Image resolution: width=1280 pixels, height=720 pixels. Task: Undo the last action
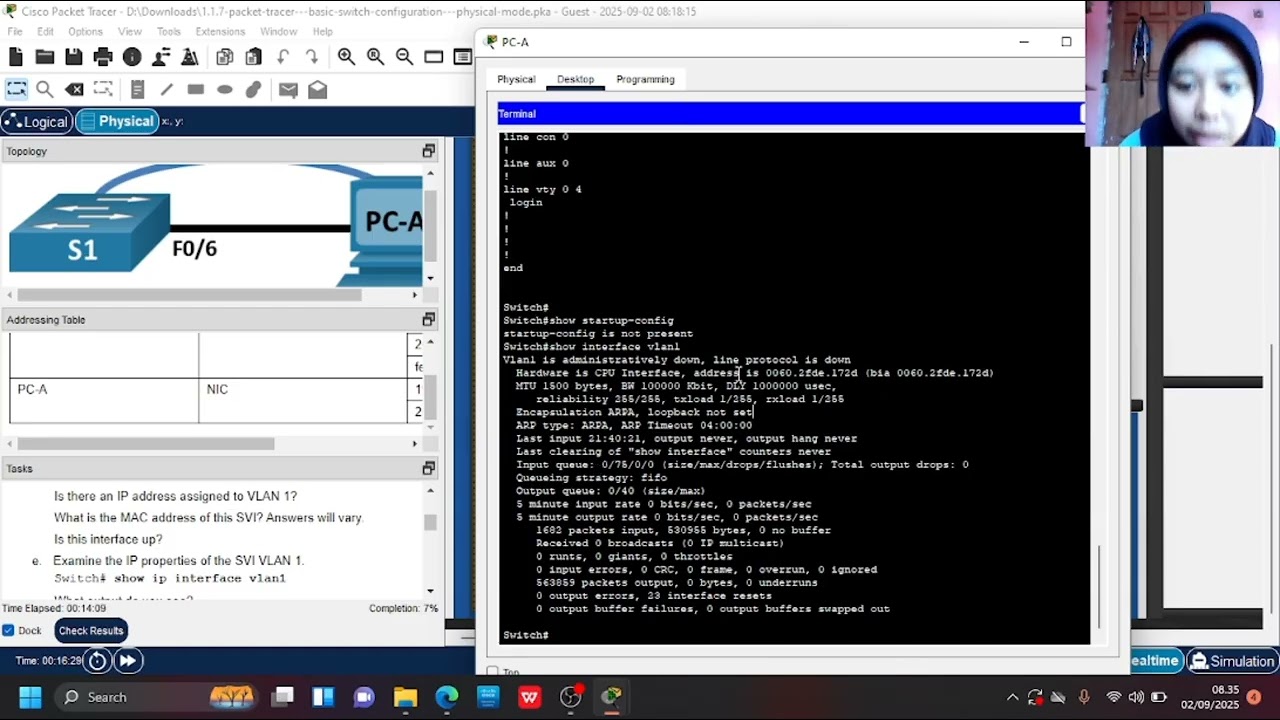pyautogui.click(x=283, y=57)
